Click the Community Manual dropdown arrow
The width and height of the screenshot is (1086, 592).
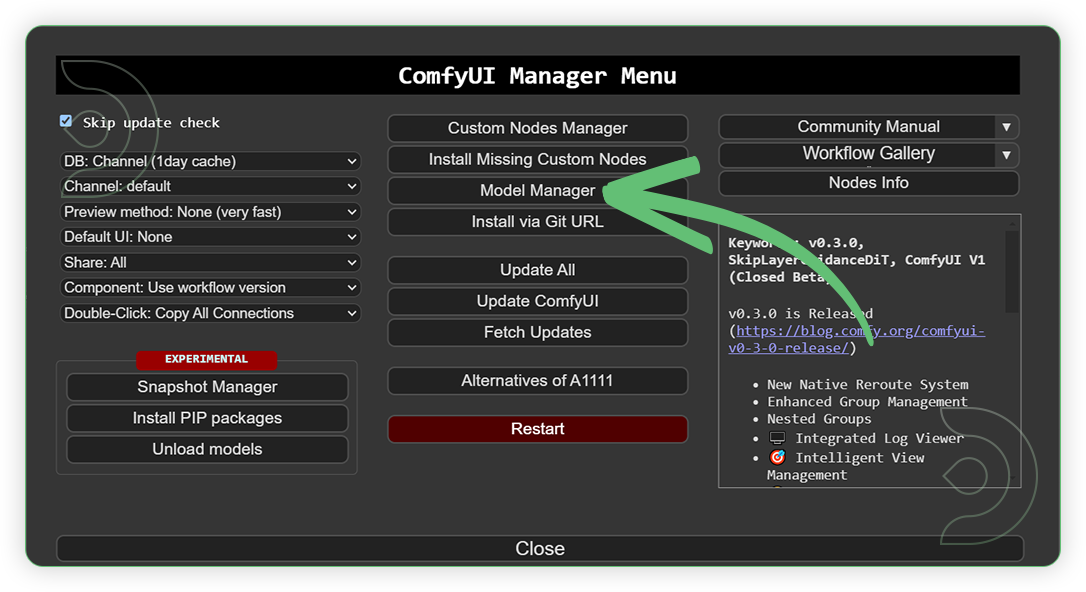1008,126
